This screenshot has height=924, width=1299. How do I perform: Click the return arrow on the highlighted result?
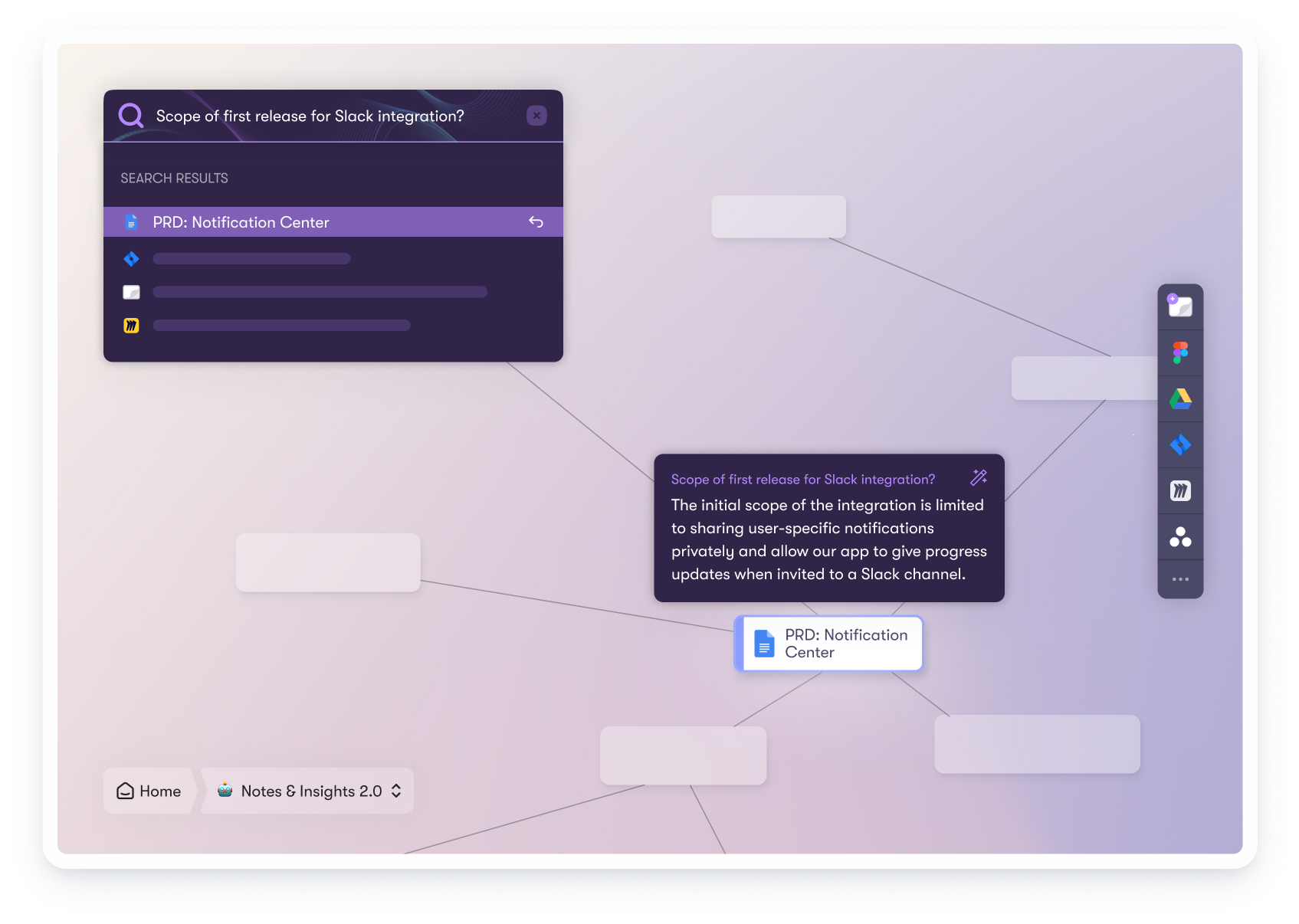tap(536, 222)
